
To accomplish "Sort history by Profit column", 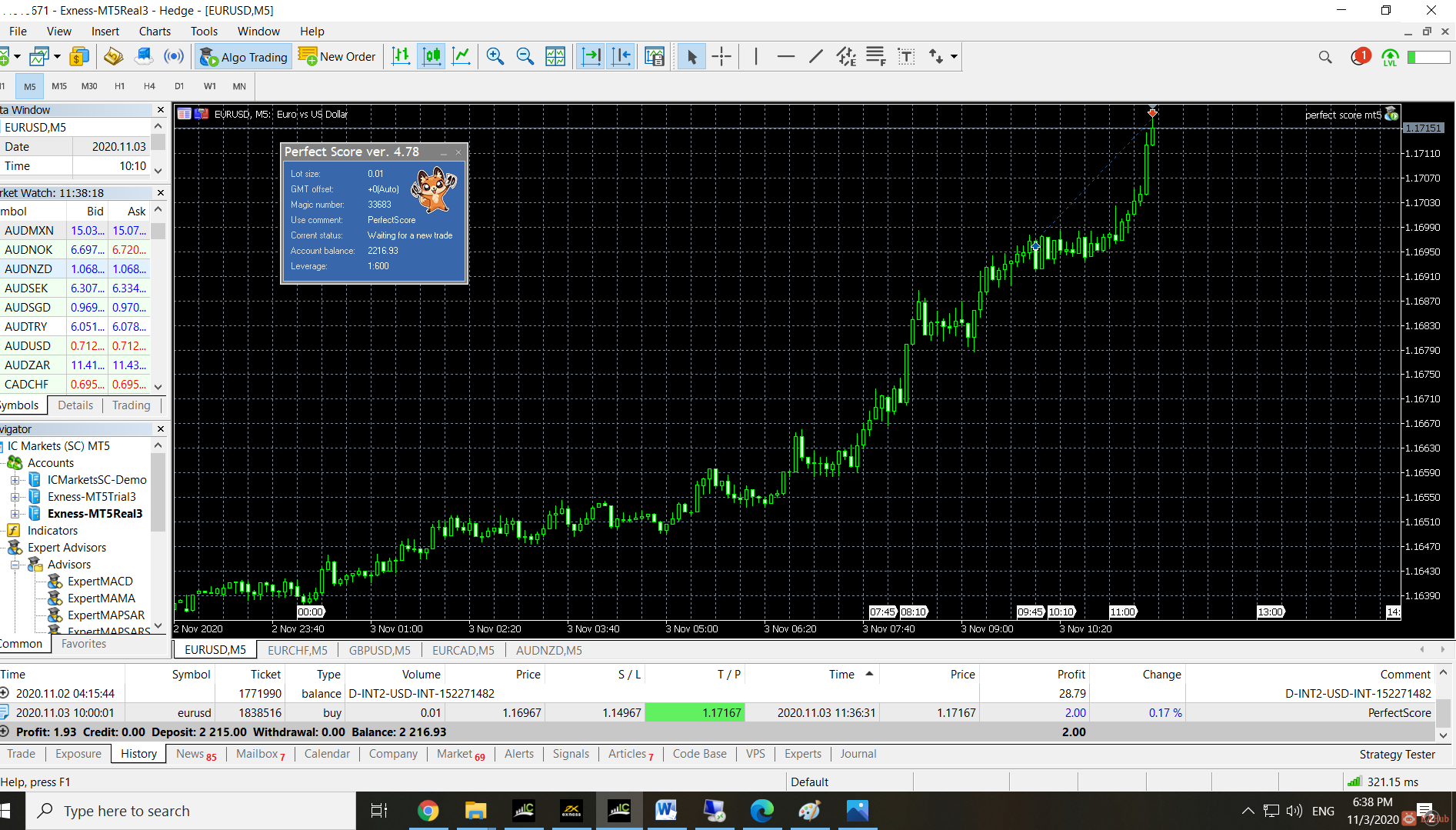I will 1071,675.
